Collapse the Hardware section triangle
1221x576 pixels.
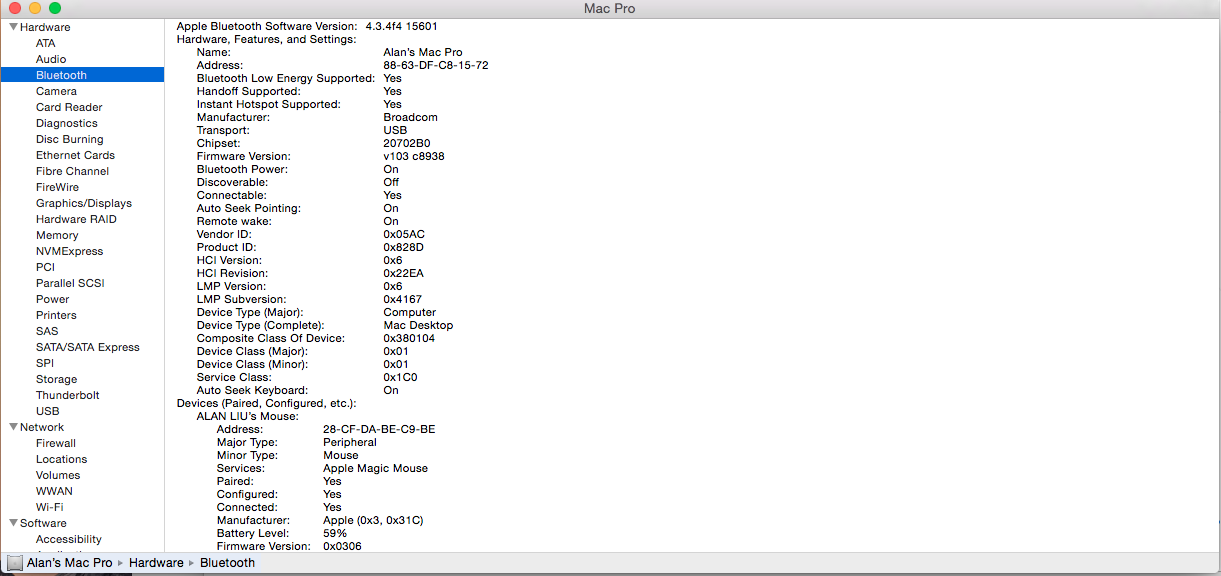(13, 27)
